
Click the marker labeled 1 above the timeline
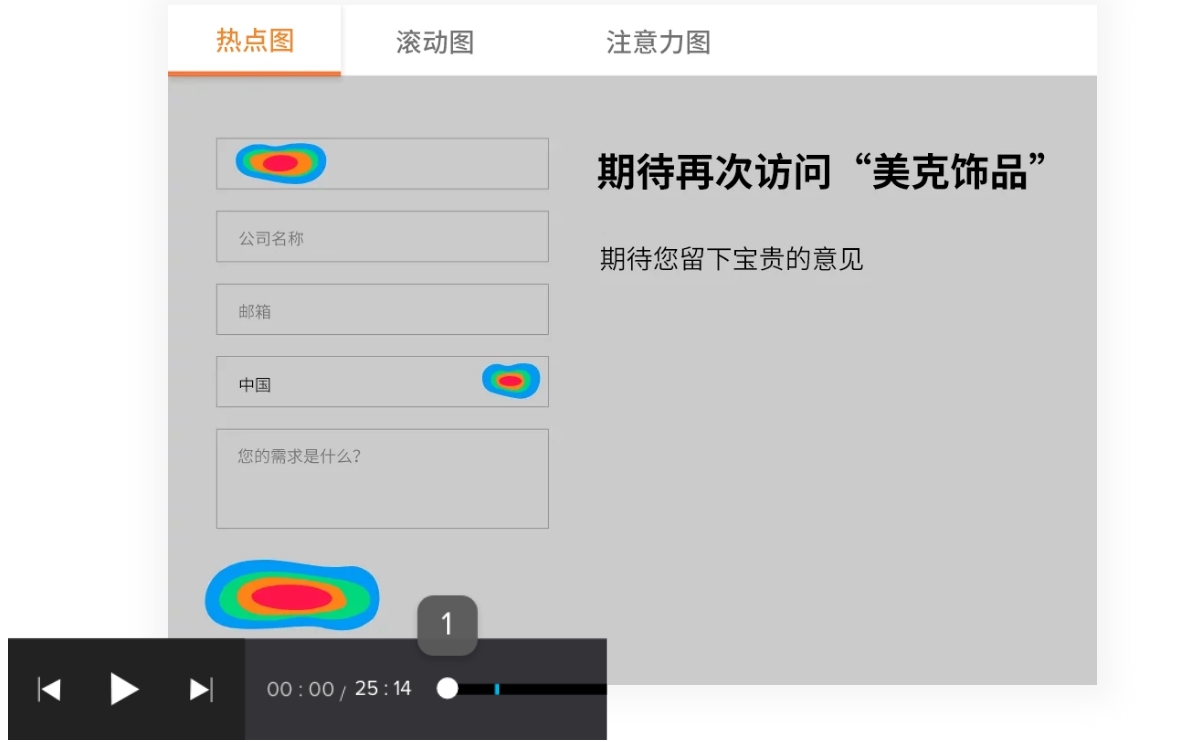tap(447, 625)
